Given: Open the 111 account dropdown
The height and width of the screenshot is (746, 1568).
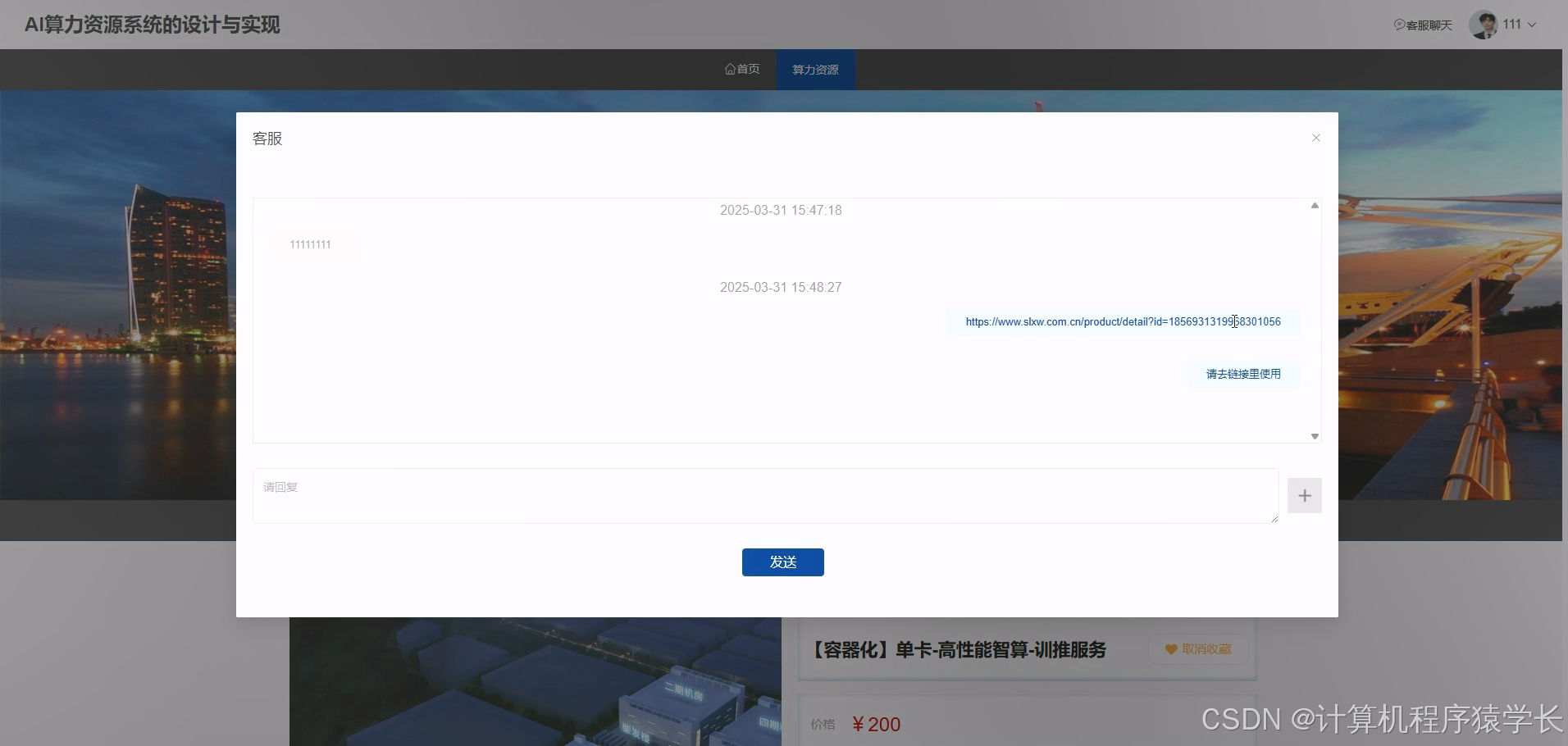Looking at the screenshot, I should (1511, 24).
